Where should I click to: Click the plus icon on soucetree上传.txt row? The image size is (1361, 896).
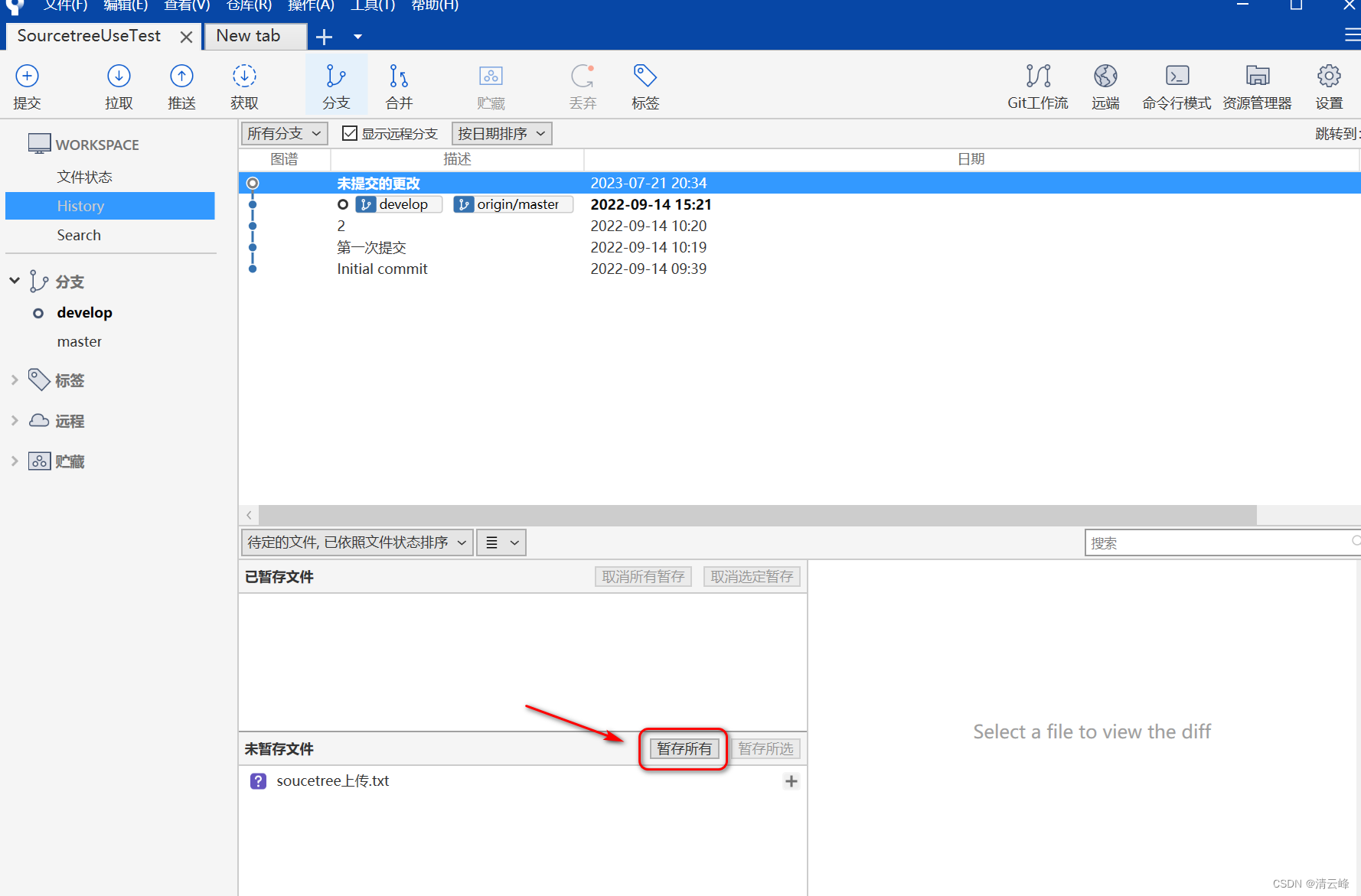(791, 780)
